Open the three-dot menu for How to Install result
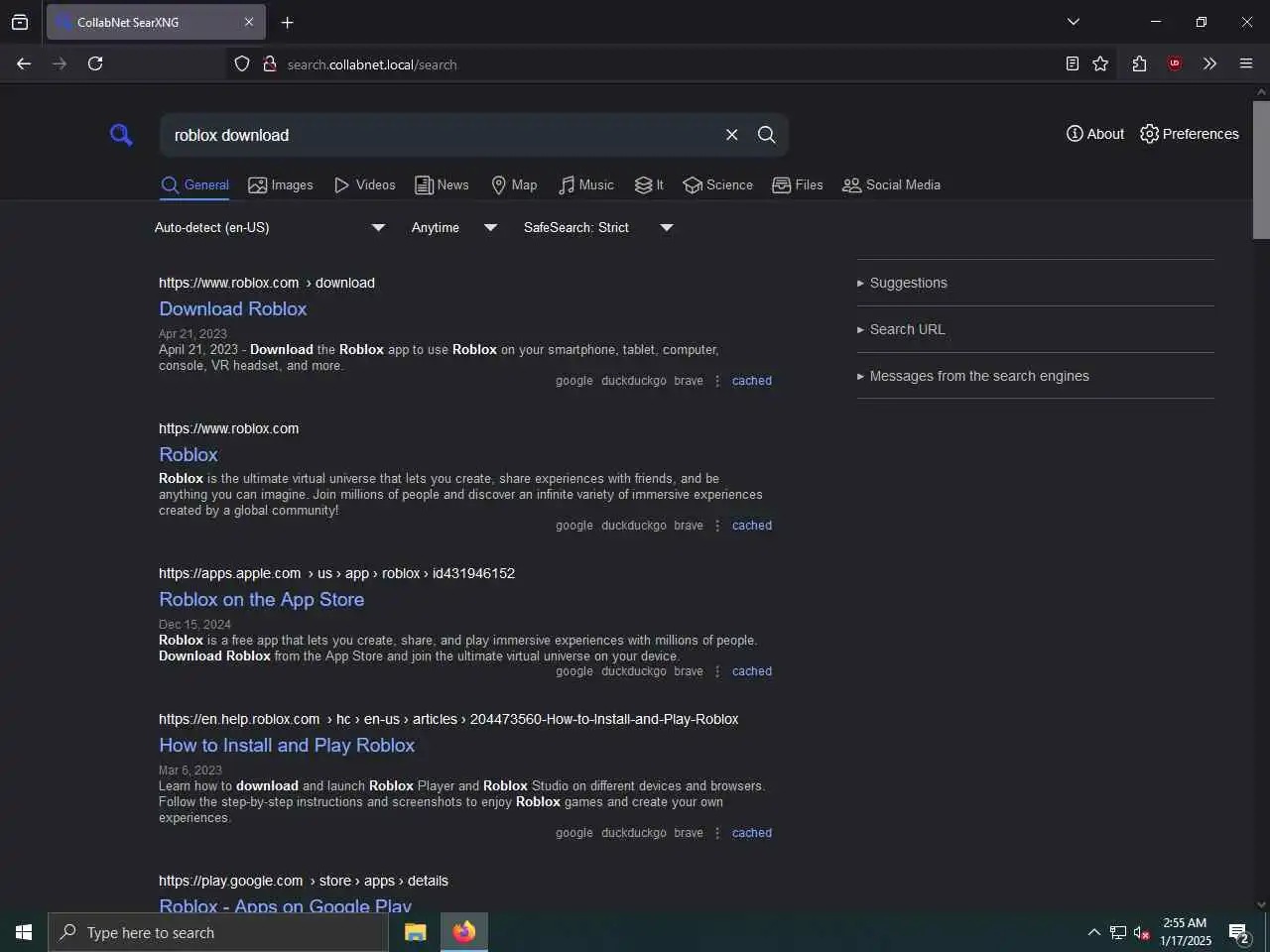1270x952 pixels. click(x=717, y=833)
